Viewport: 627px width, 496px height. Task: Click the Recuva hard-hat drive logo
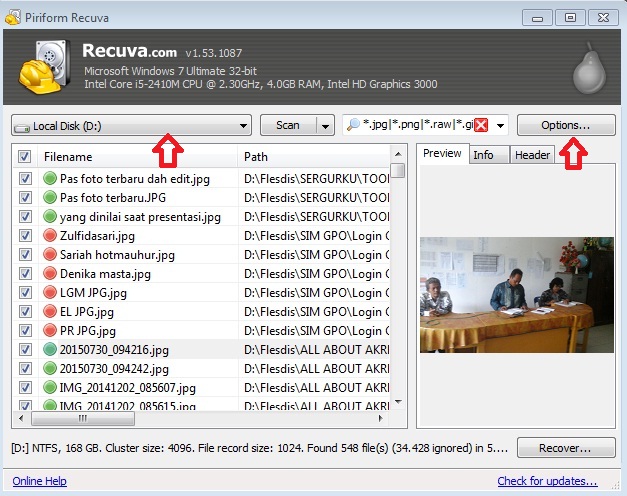pos(45,66)
